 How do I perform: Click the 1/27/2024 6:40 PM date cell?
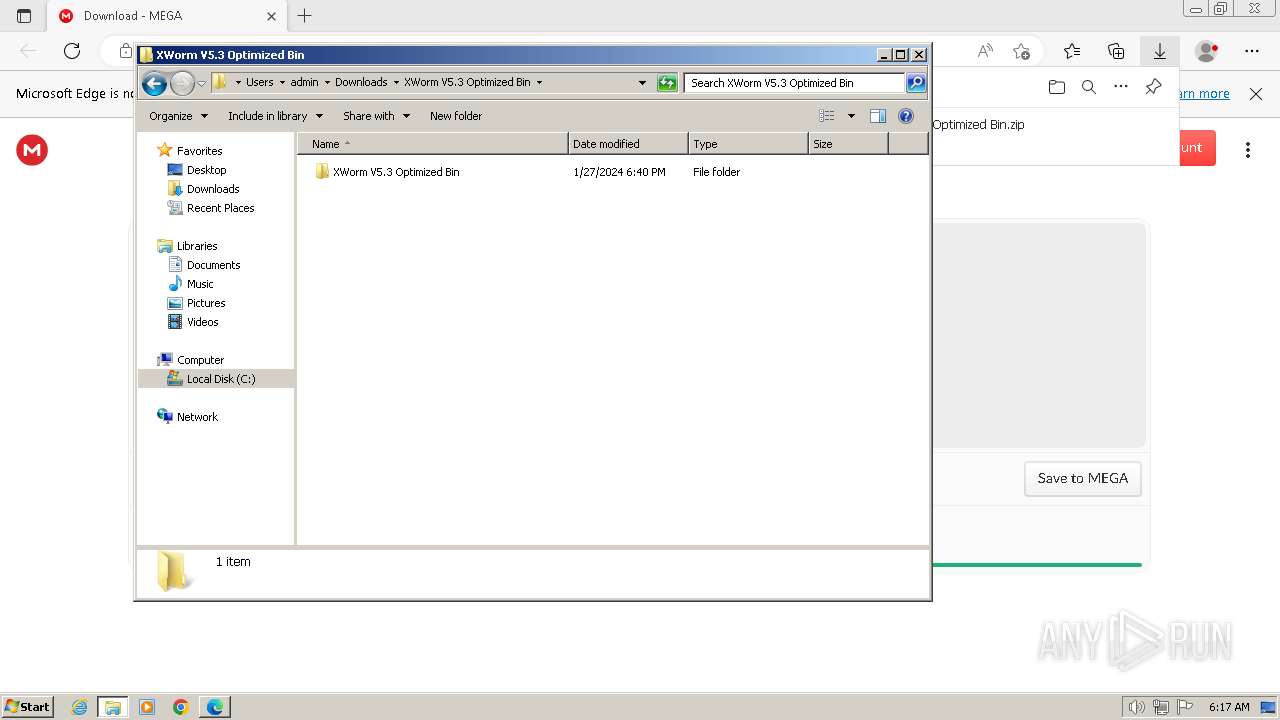click(619, 172)
